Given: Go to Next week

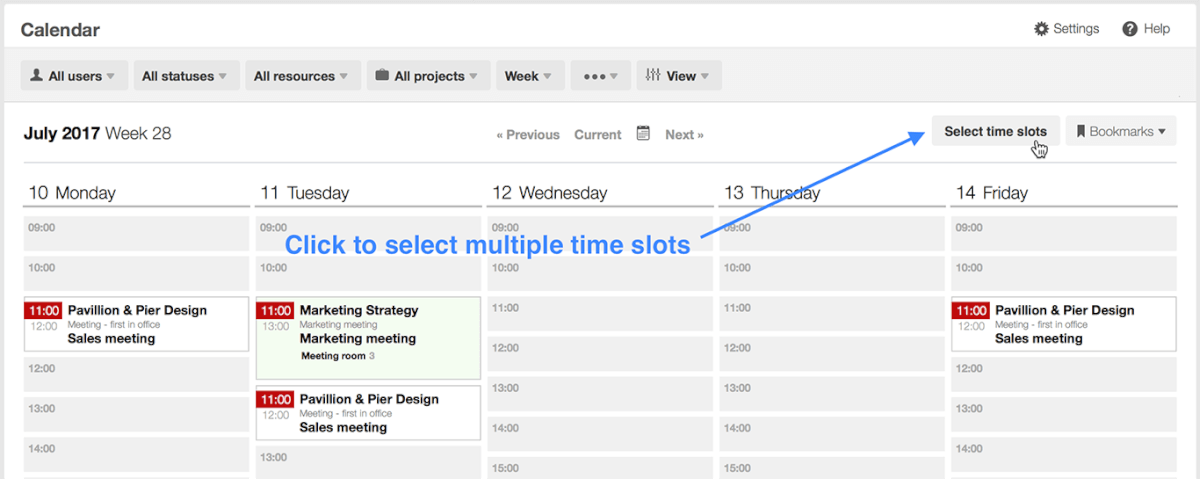Looking at the screenshot, I should point(684,135).
